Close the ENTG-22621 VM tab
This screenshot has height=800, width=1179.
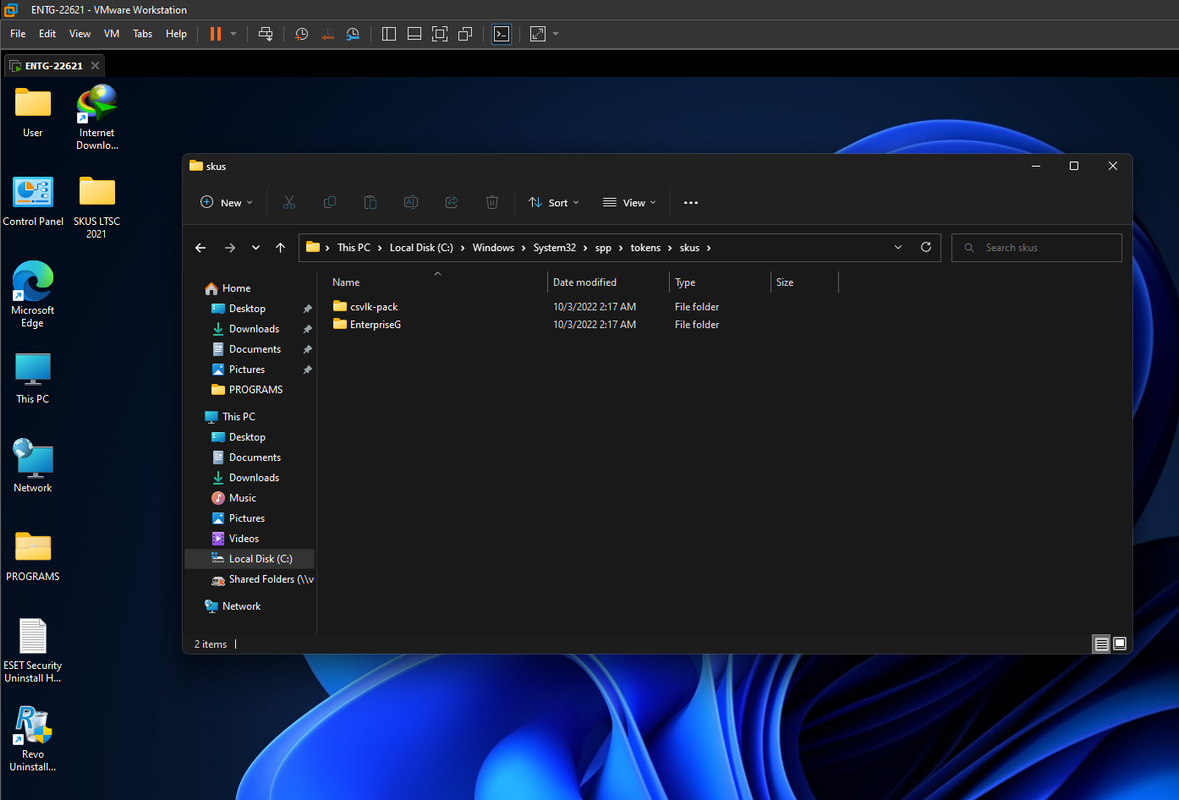click(x=95, y=66)
